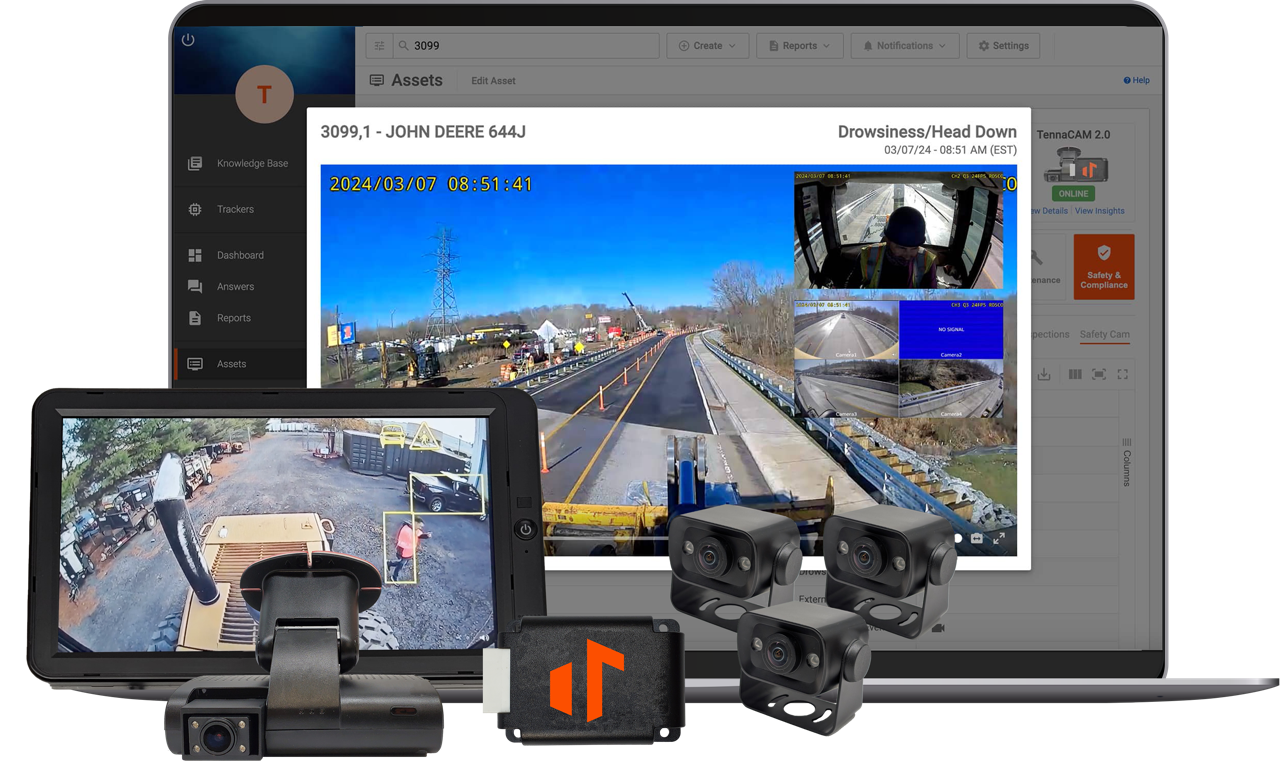1280x766 pixels.
Task: Open Settings from the top bar
Action: [x=1003, y=46]
